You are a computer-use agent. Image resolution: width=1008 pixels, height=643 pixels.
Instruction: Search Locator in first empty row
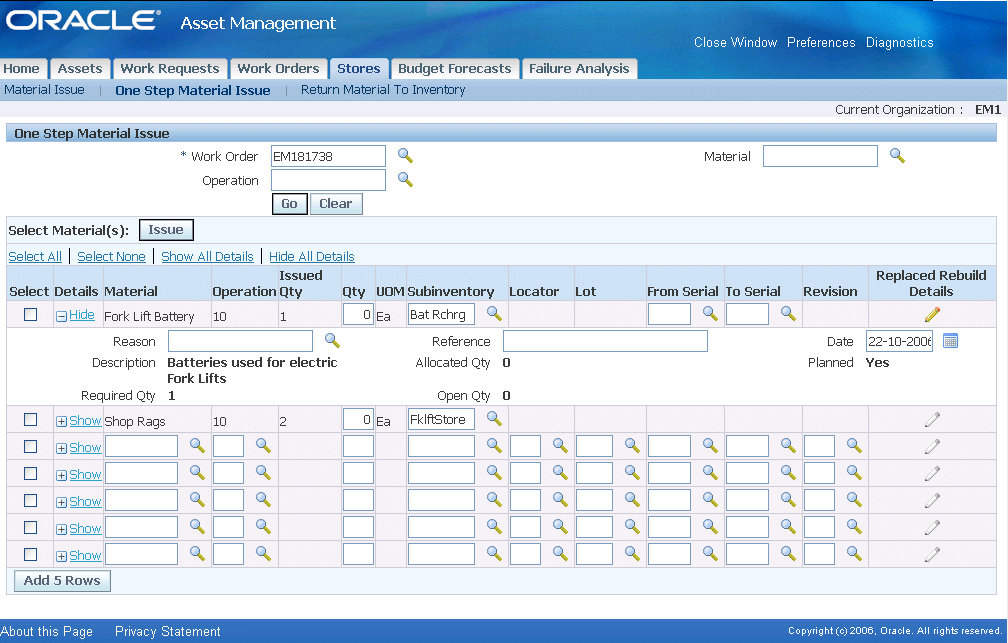pyautogui.click(x=560, y=446)
